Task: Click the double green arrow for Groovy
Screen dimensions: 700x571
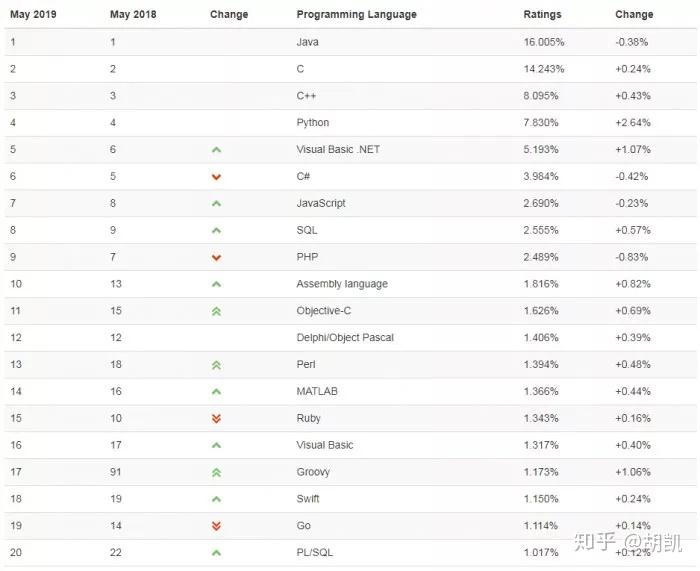Action: tap(216, 472)
